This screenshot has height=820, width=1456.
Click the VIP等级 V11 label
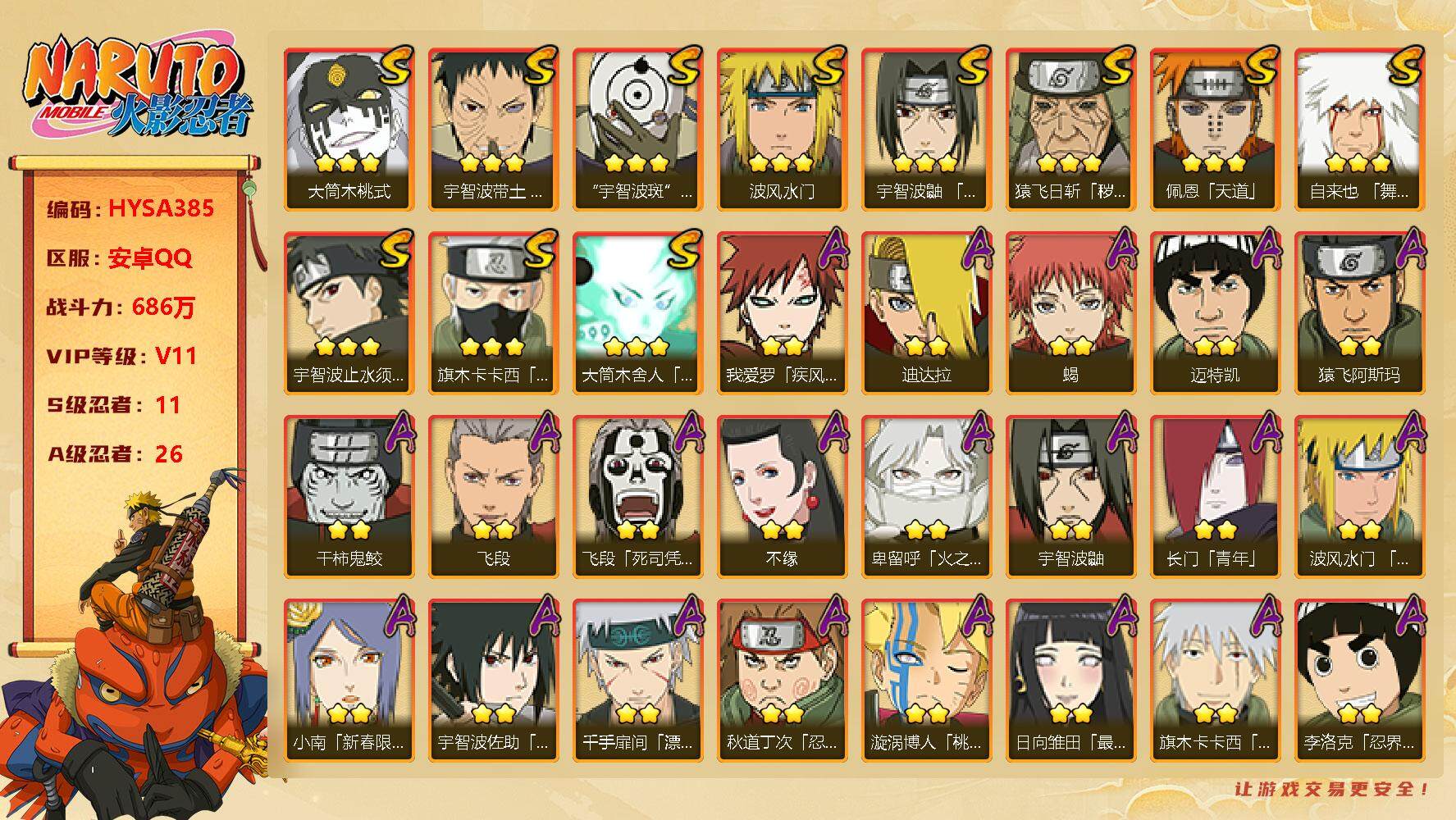121,356
